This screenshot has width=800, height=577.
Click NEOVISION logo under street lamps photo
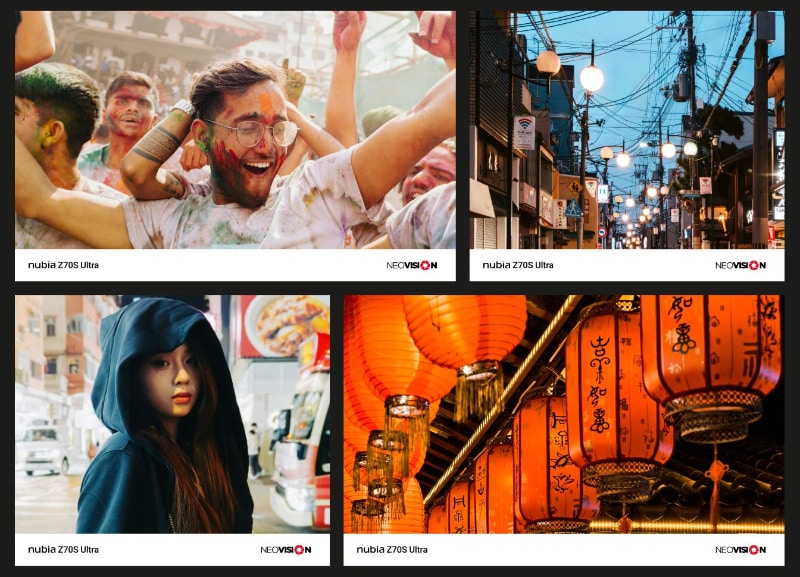click(740, 265)
